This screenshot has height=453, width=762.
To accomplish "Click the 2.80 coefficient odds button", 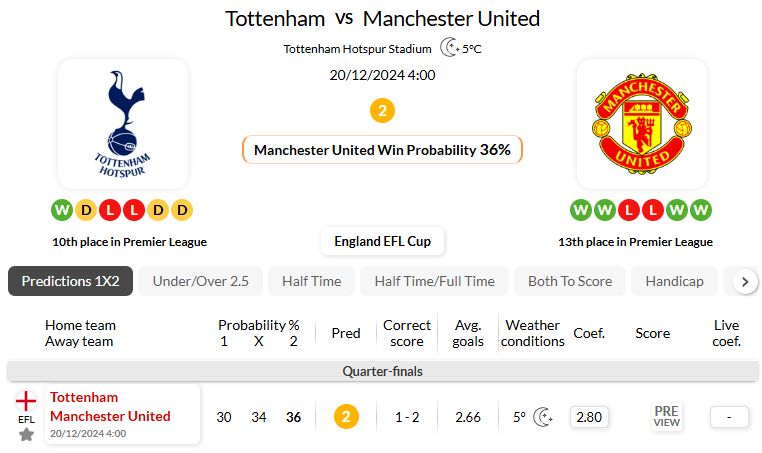I will 590,417.
